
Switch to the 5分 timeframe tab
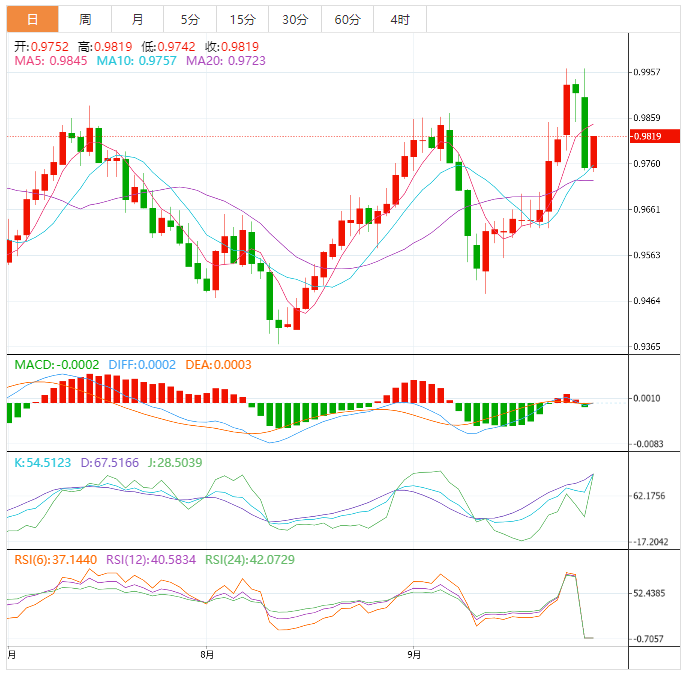coord(189,19)
